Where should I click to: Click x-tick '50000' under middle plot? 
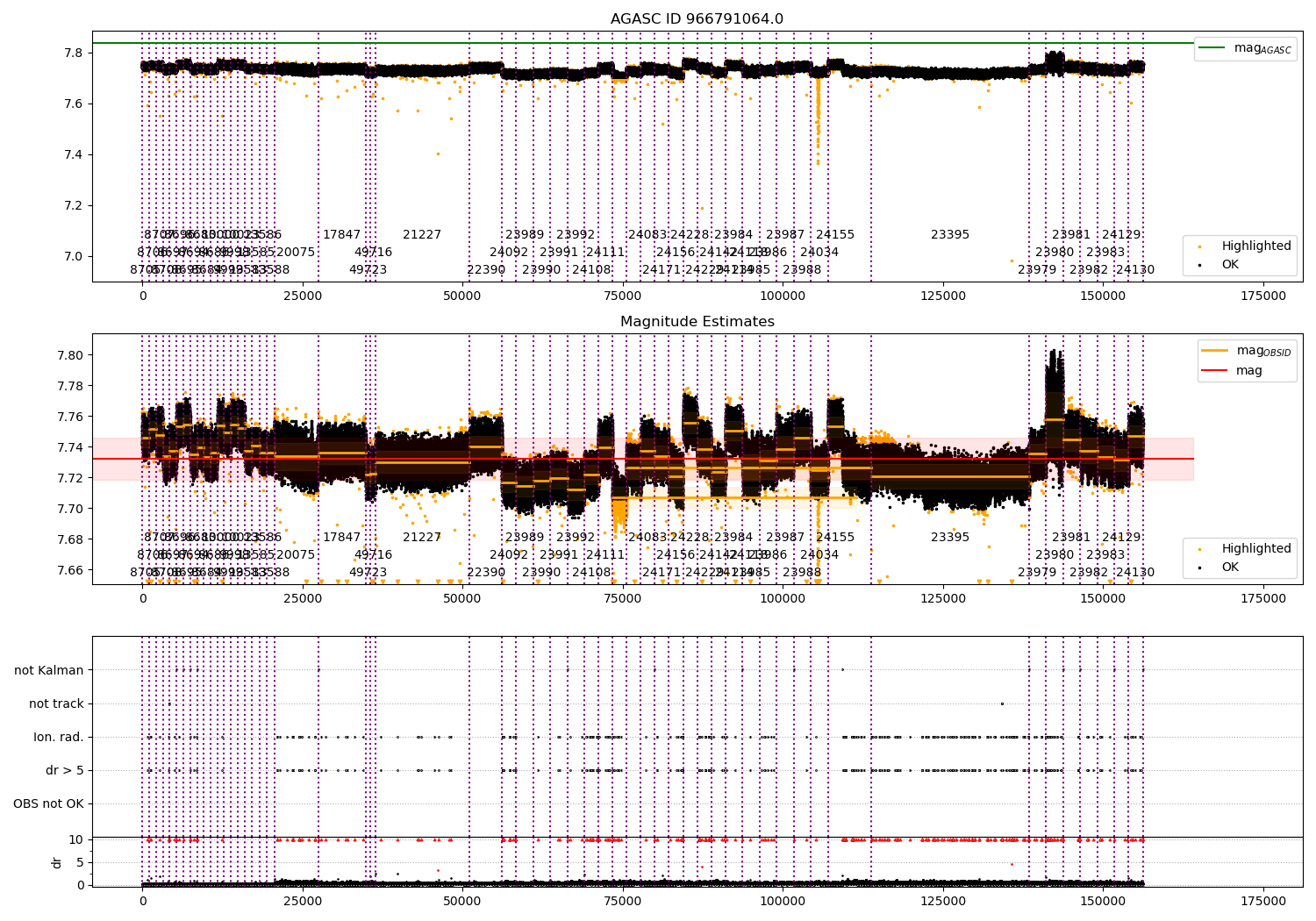(x=462, y=599)
